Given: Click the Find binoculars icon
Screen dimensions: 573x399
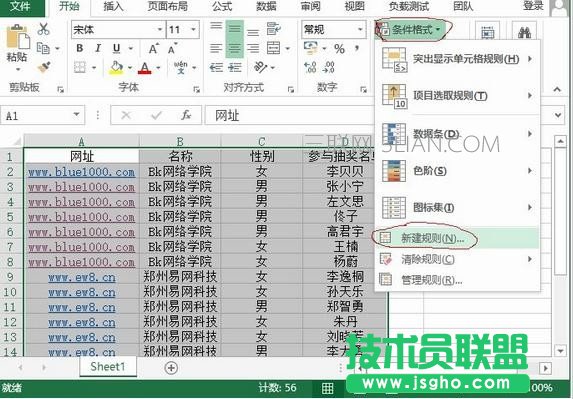Looking at the screenshot, I should 524,33.
